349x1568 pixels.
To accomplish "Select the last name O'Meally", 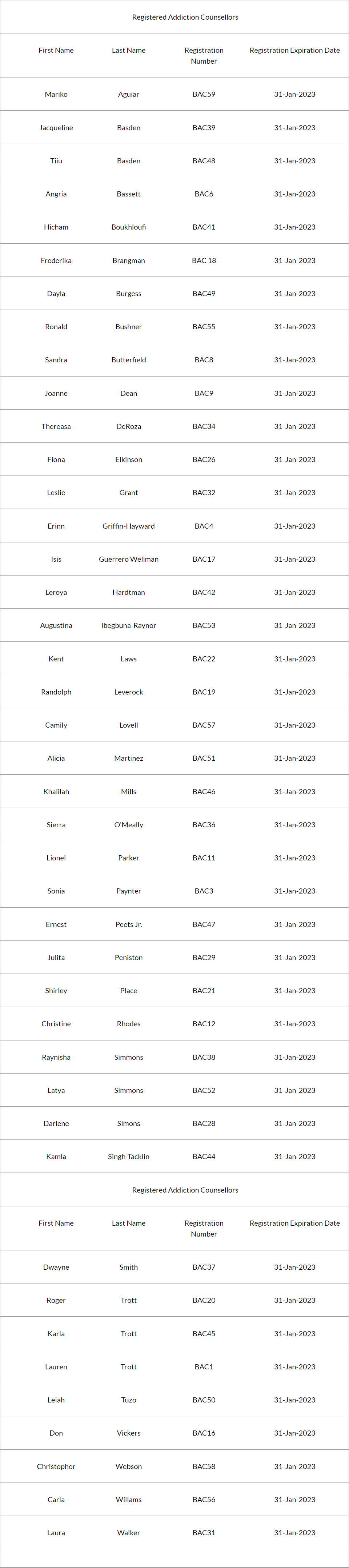I will [x=128, y=825].
